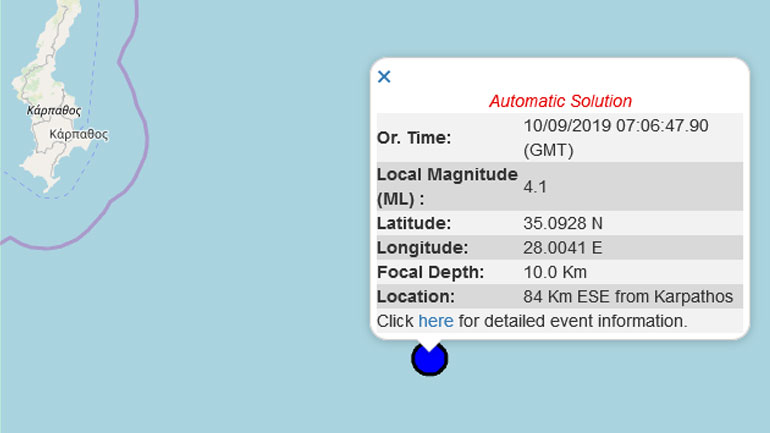The image size is (770, 433).
Task: Click the latitude value 35.0928 N
Action: point(563,223)
